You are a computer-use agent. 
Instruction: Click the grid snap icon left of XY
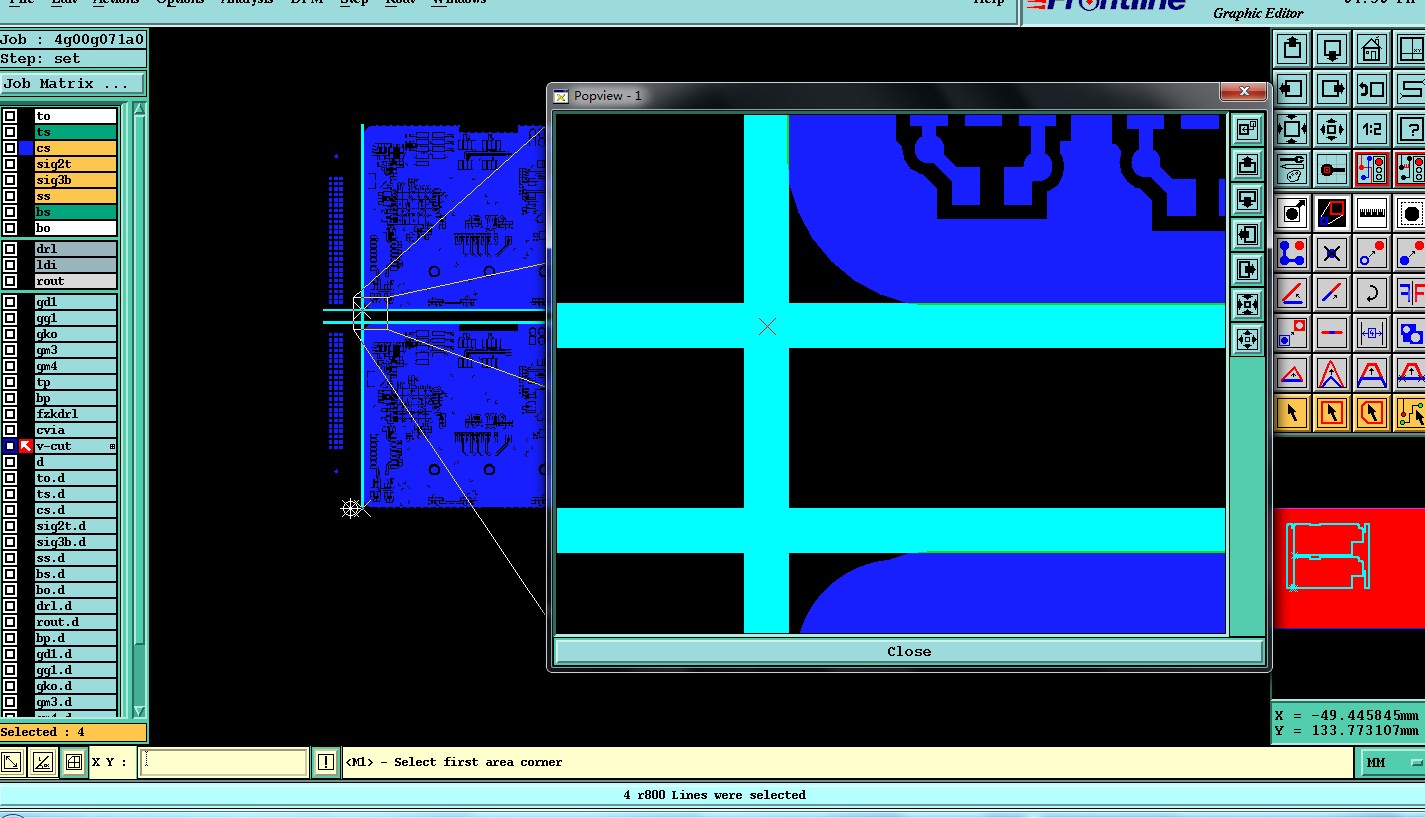click(73, 762)
